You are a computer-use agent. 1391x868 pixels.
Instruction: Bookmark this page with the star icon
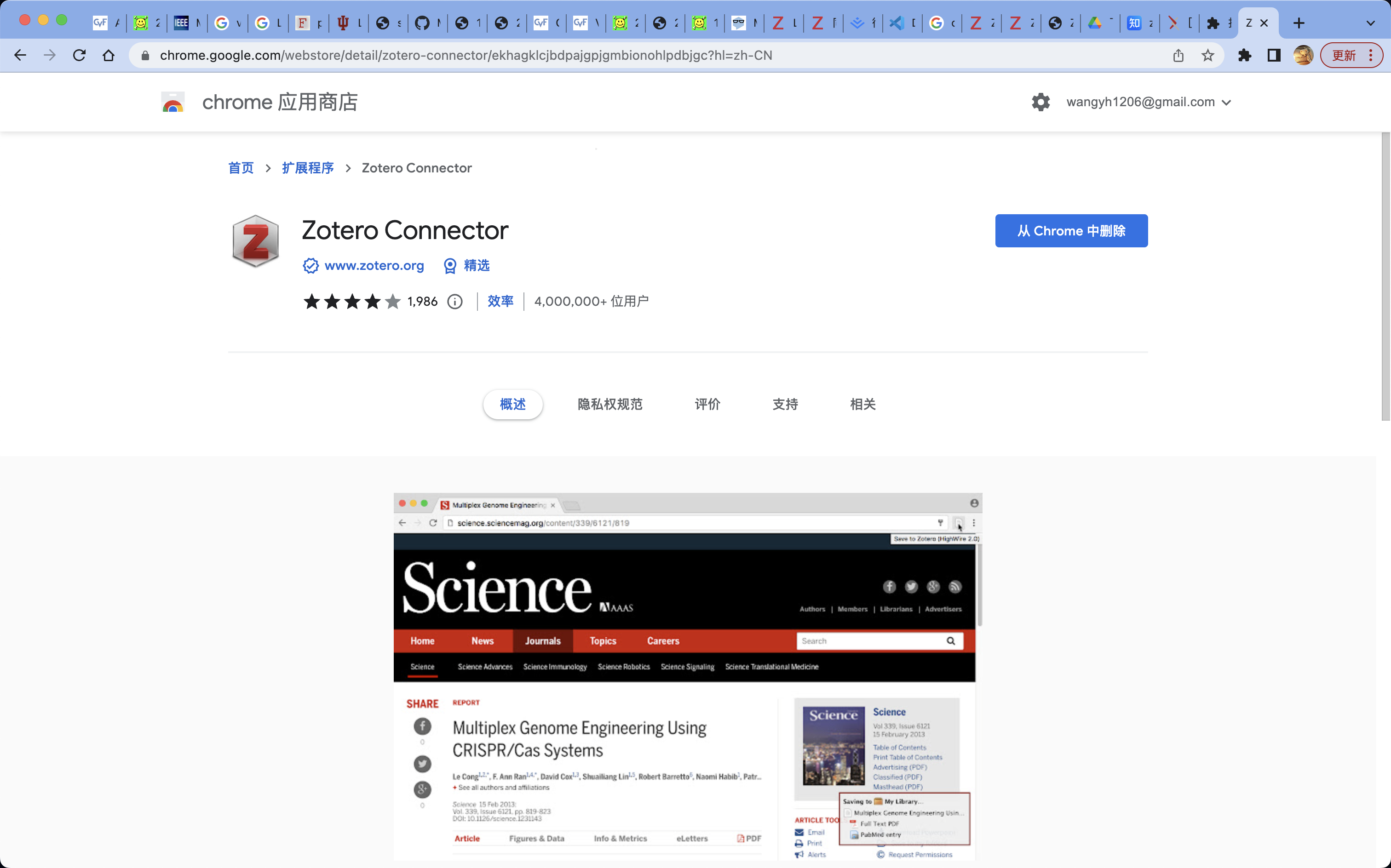point(1208,55)
